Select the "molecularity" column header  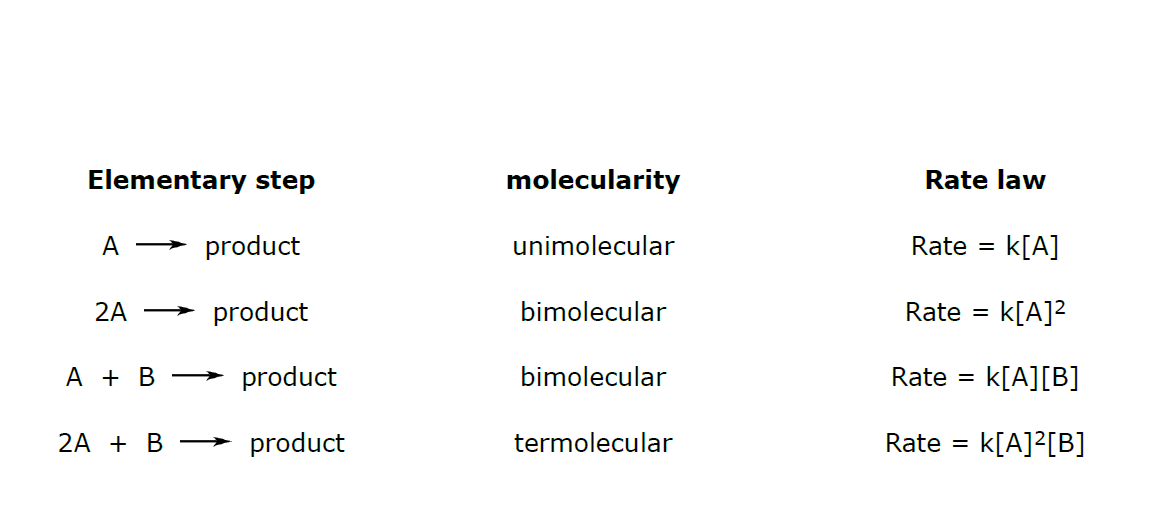click(593, 181)
